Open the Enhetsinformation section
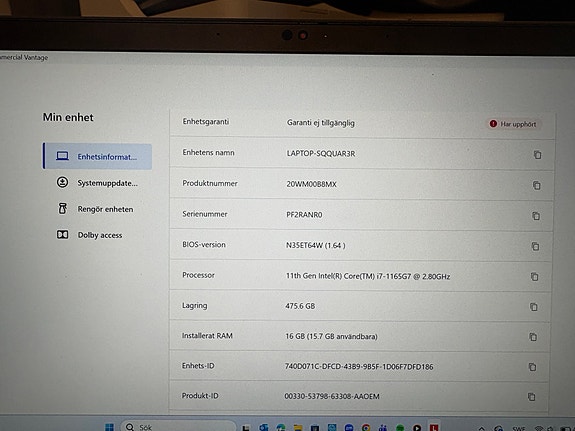 [x=98, y=157]
